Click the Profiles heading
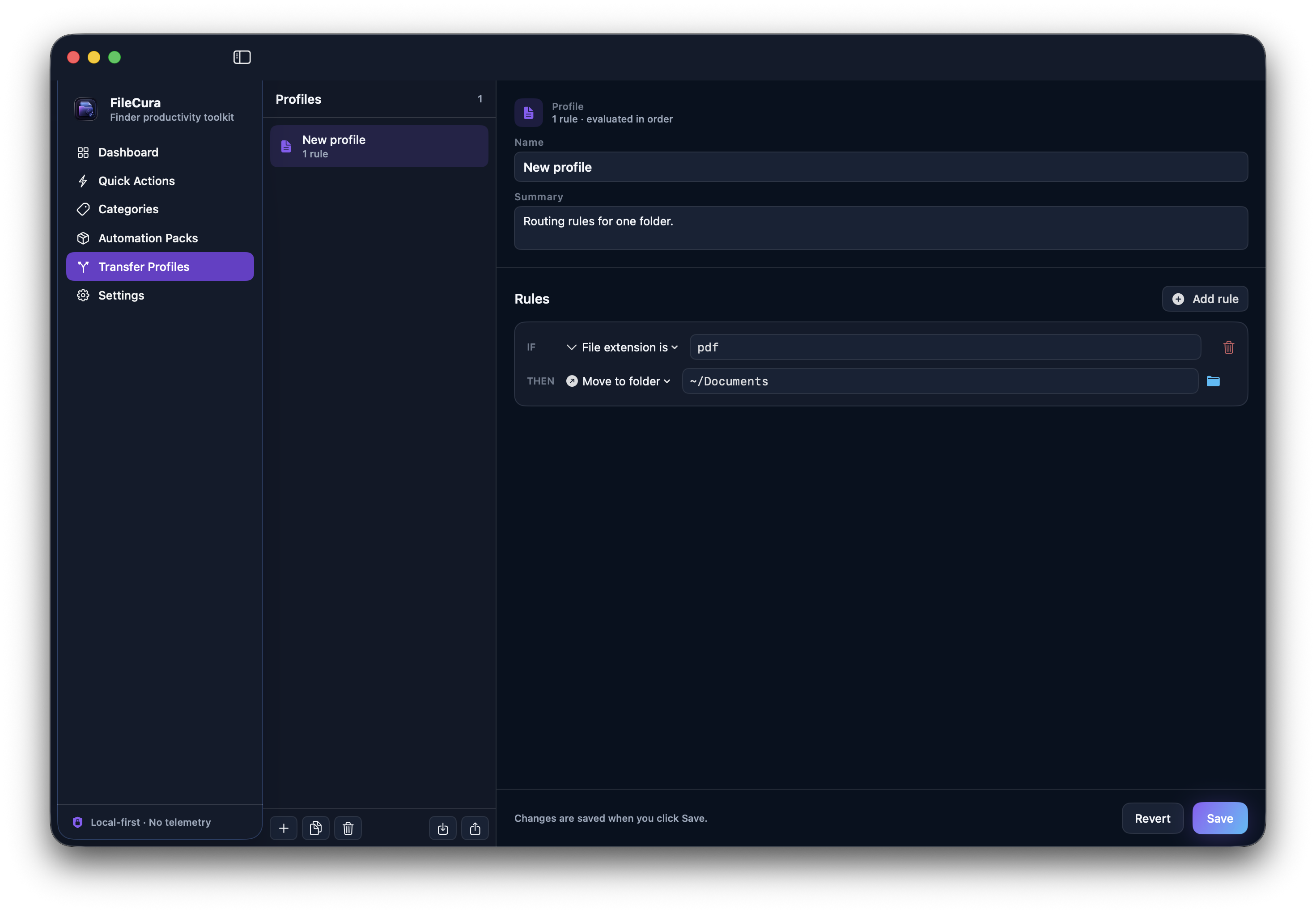Image resolution: width=1316 pixels, height=913 pixels. (x=299, y=99)
